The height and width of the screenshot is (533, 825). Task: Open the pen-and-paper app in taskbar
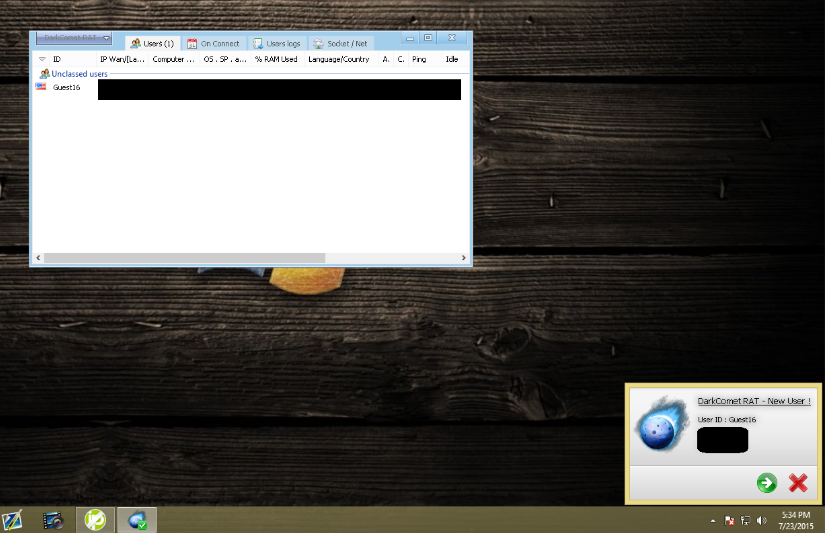pos(12,520)
